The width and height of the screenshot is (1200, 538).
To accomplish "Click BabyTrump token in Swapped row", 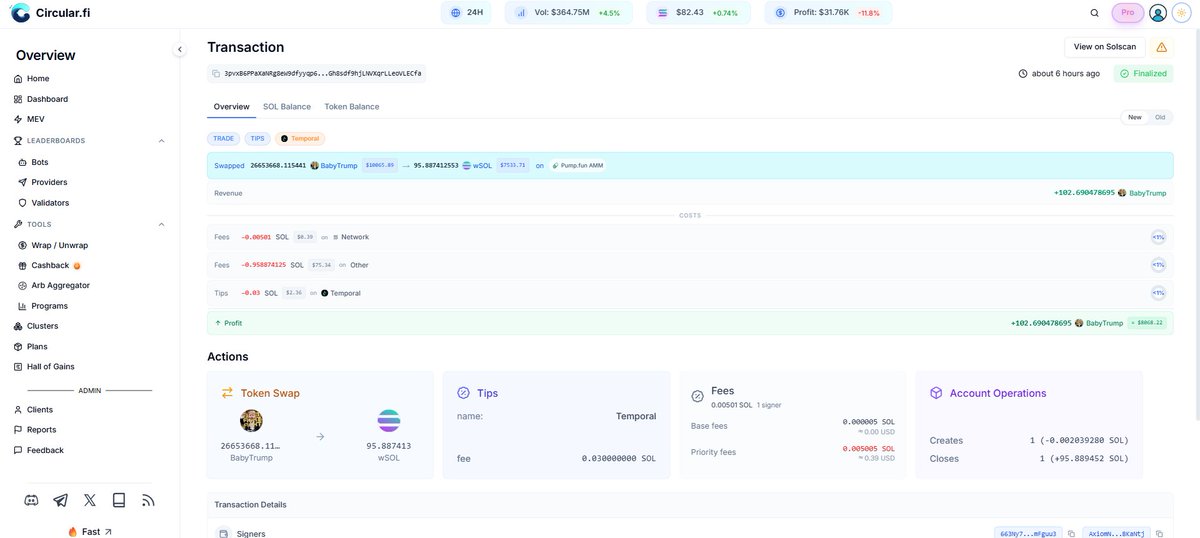I will coord(334,165).
